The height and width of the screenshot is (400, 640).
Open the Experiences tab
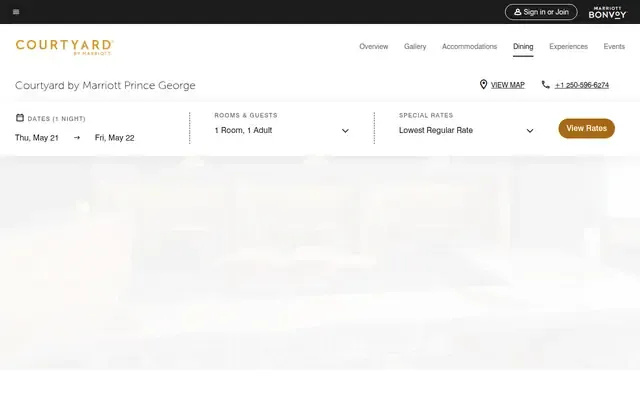coord(568,47)
